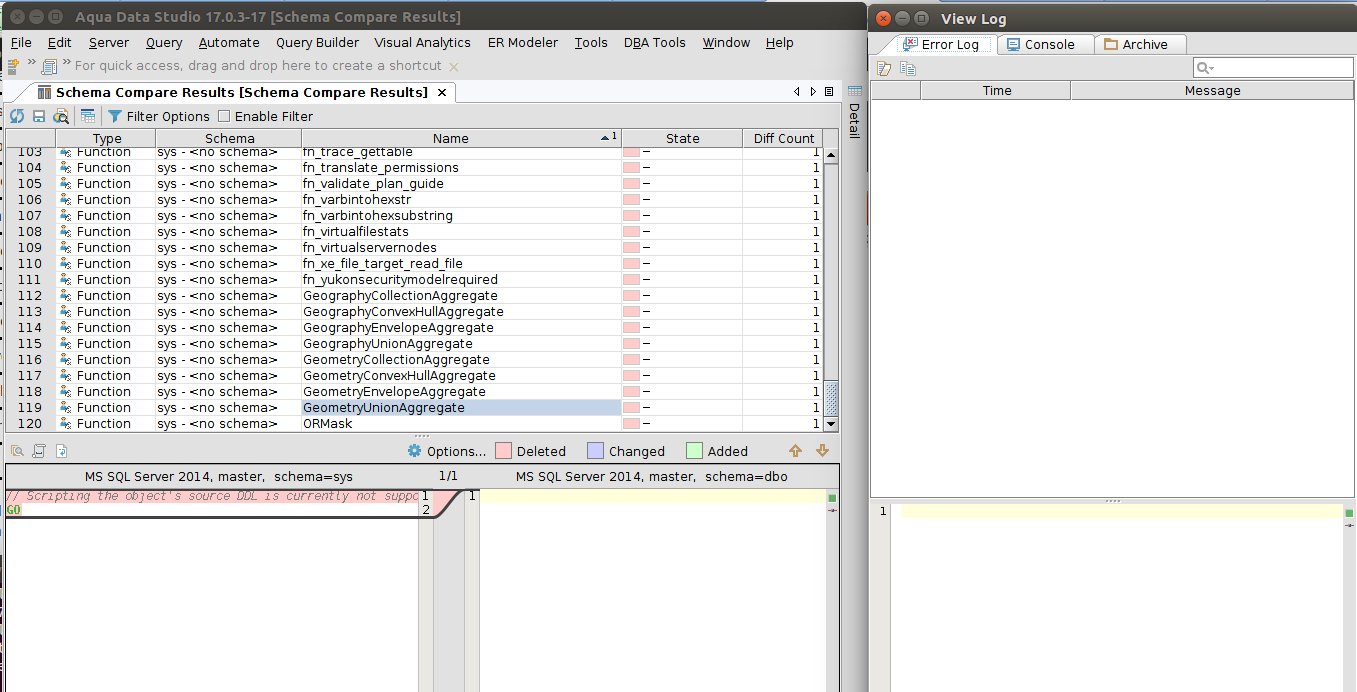Viewport: 1357px width, 692px height.
Task: Select the fn_xe_file_target_read_file row
Action: pyautogui.click(x=413, y=264)
